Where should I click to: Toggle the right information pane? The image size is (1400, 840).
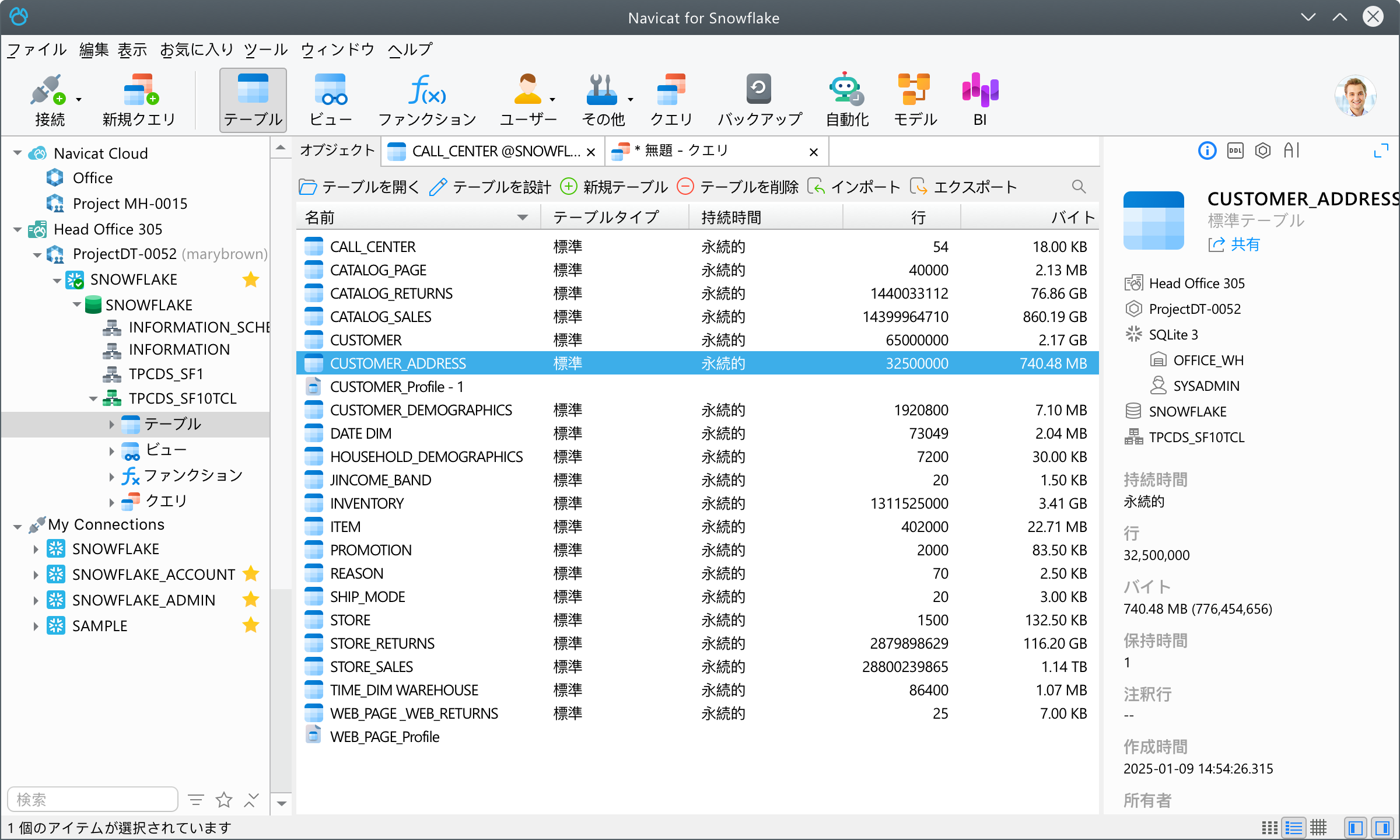pos(1382,828)
